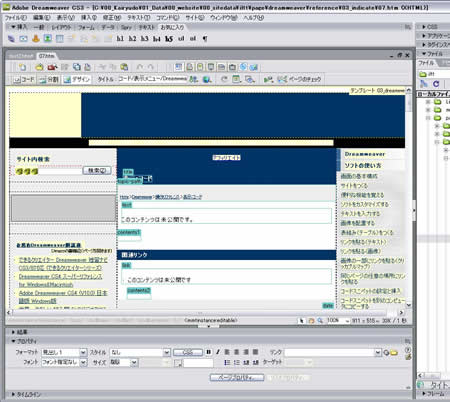The height and width of the screenshot is (402, 450).
Task: Toggle align center in Properties panel
Action: point(236,352)
